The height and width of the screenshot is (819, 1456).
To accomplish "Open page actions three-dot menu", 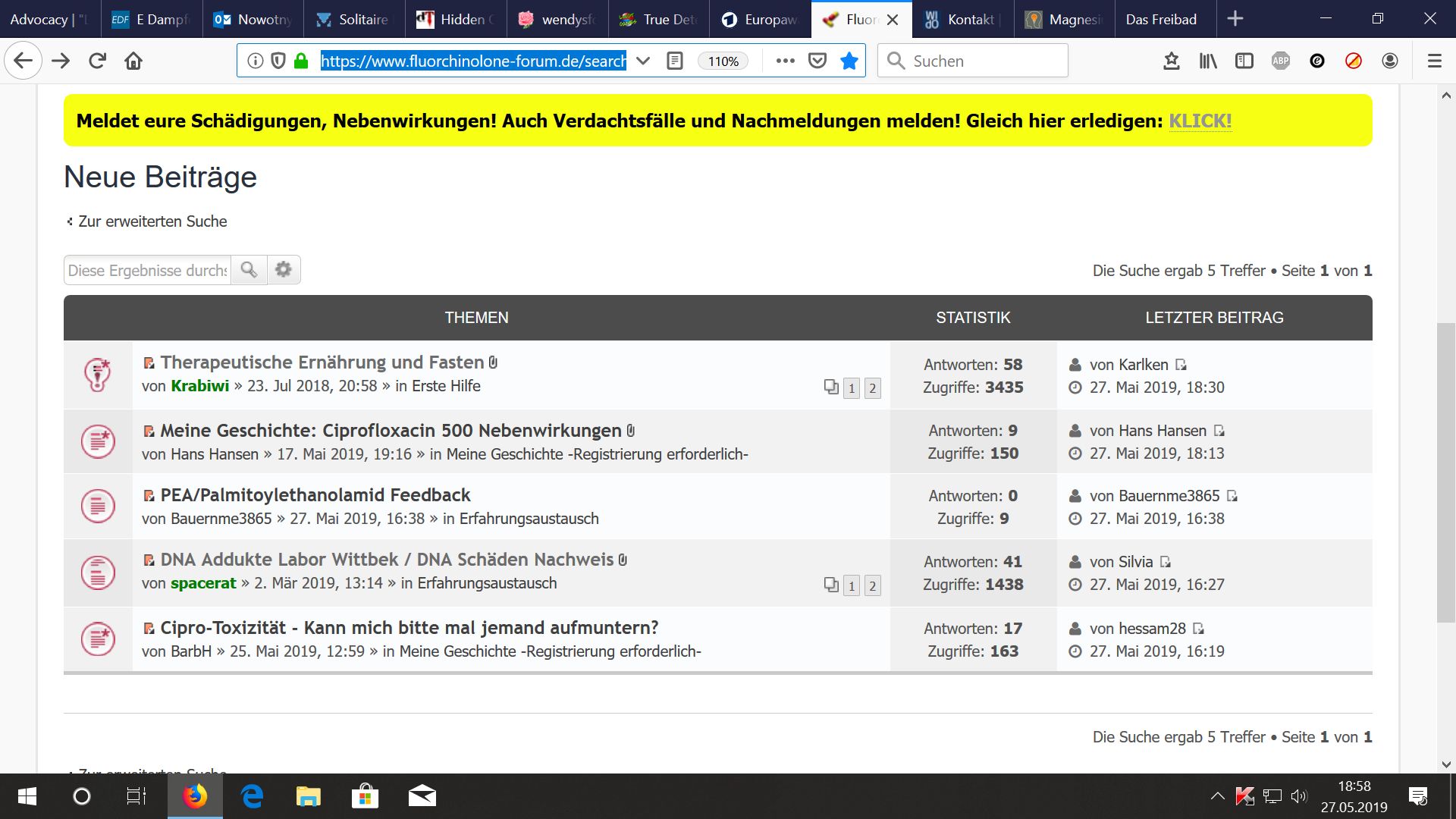I will 785,61.
